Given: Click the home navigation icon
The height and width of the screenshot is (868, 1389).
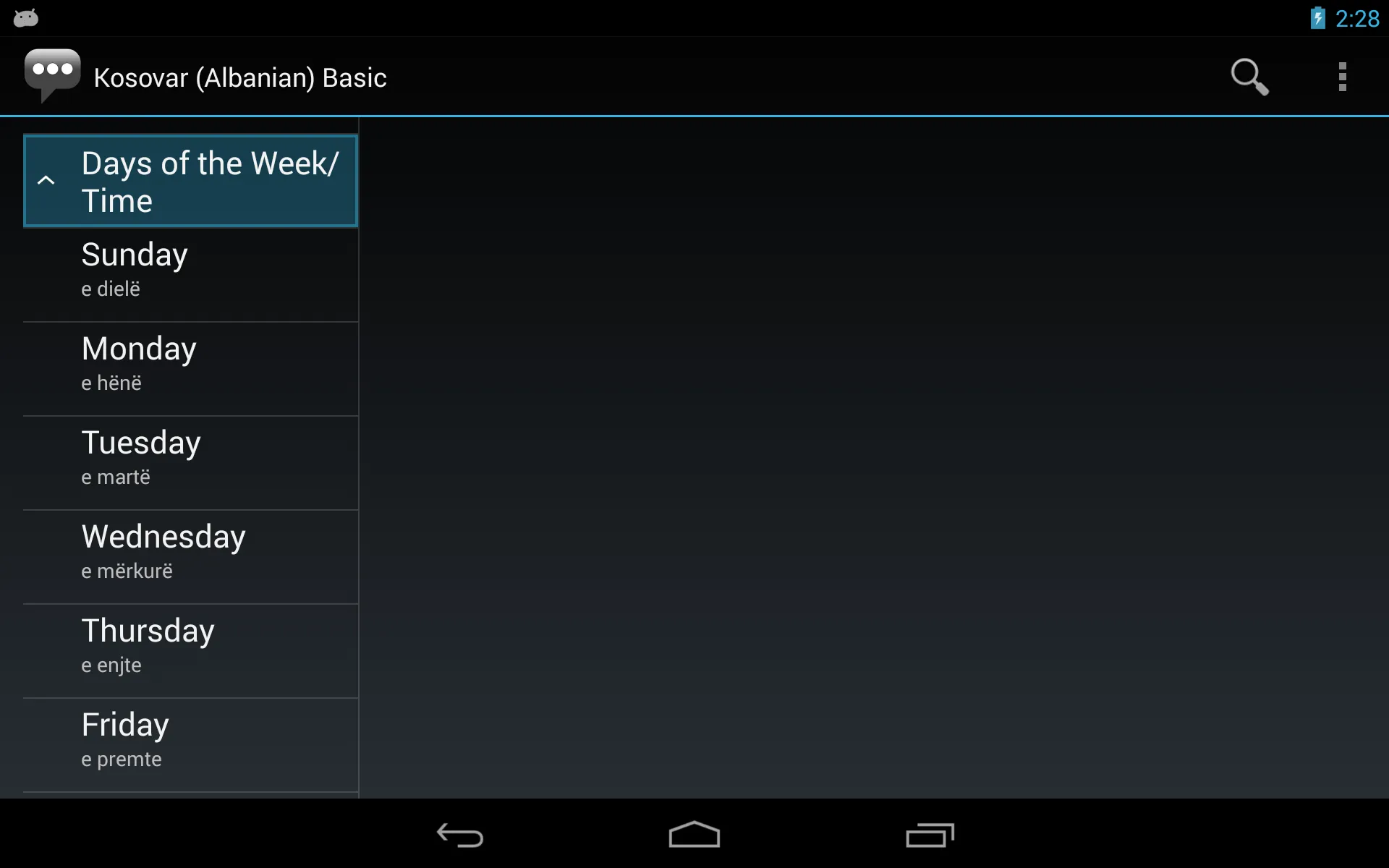Looking at the screenshot, I should 694,836.
